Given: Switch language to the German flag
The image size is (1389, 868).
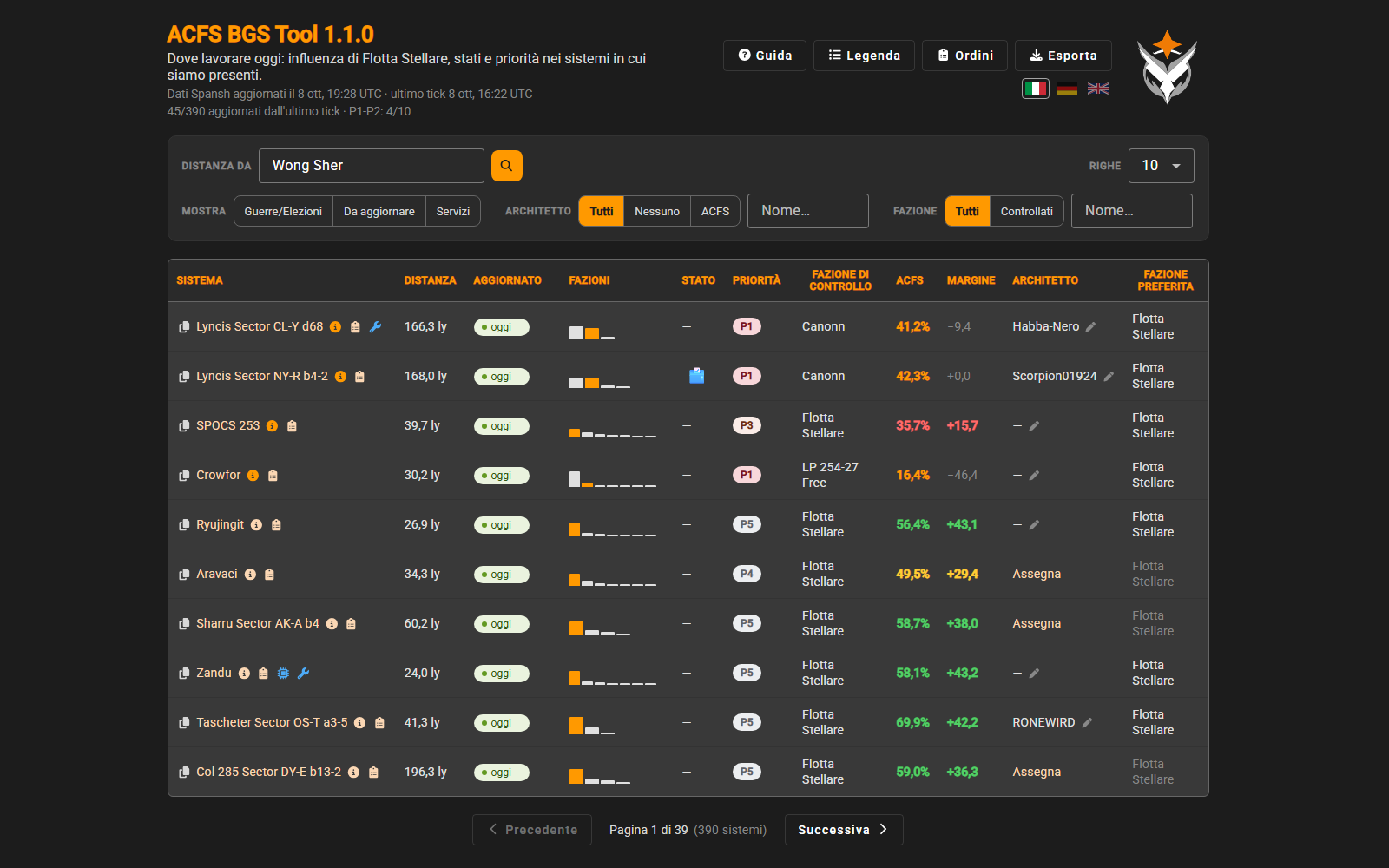Looking at the screenshot, I should click(x=1067, y=89).
